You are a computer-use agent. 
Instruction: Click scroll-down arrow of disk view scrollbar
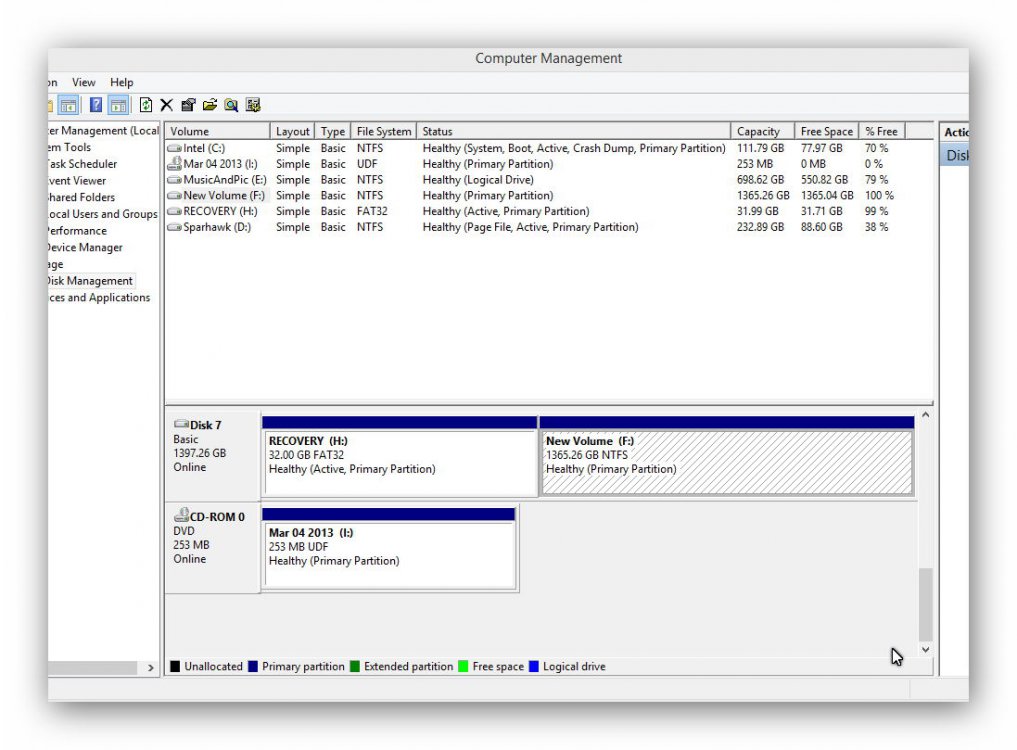(926, 649)
